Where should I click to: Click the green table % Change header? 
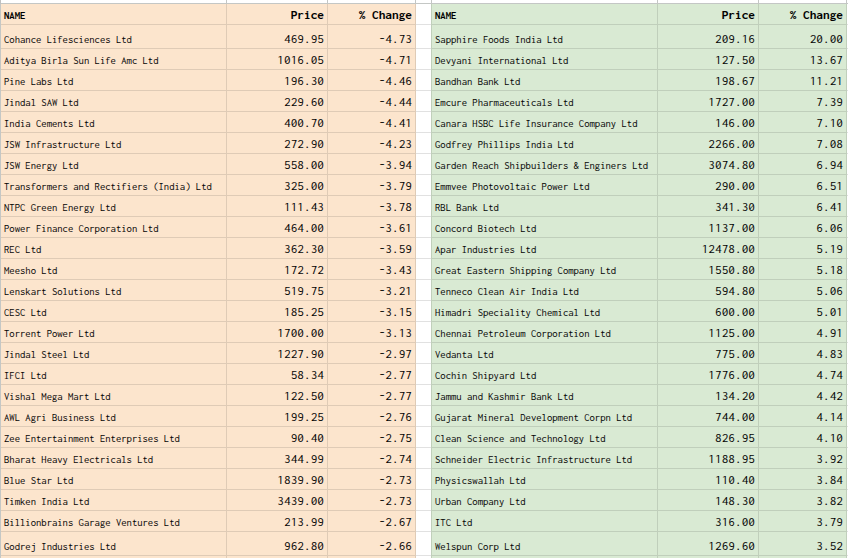coord(816,15)
